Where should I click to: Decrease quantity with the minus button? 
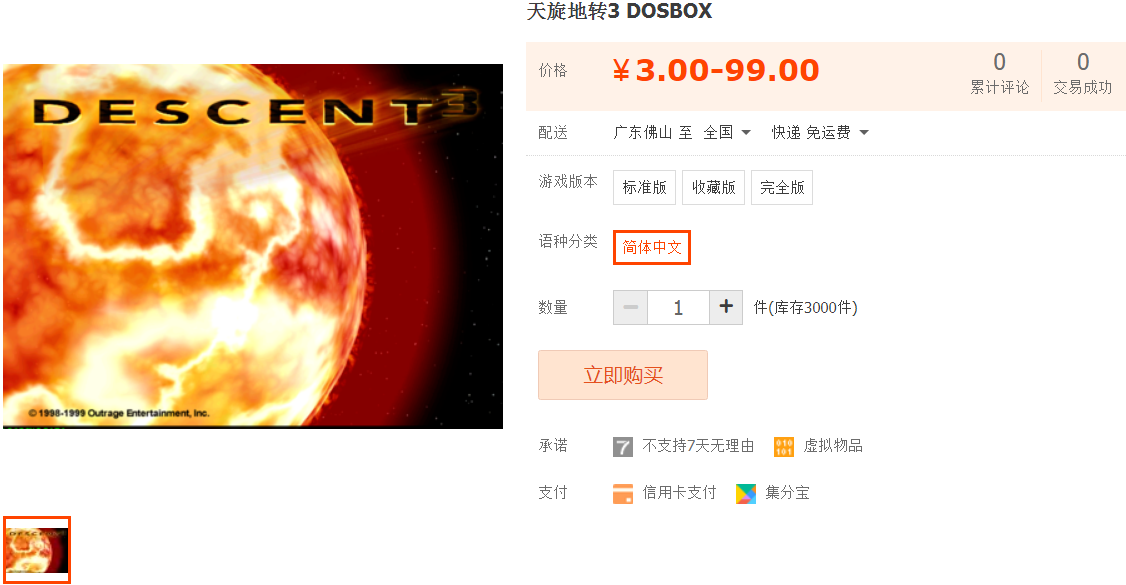coord(631,307)
